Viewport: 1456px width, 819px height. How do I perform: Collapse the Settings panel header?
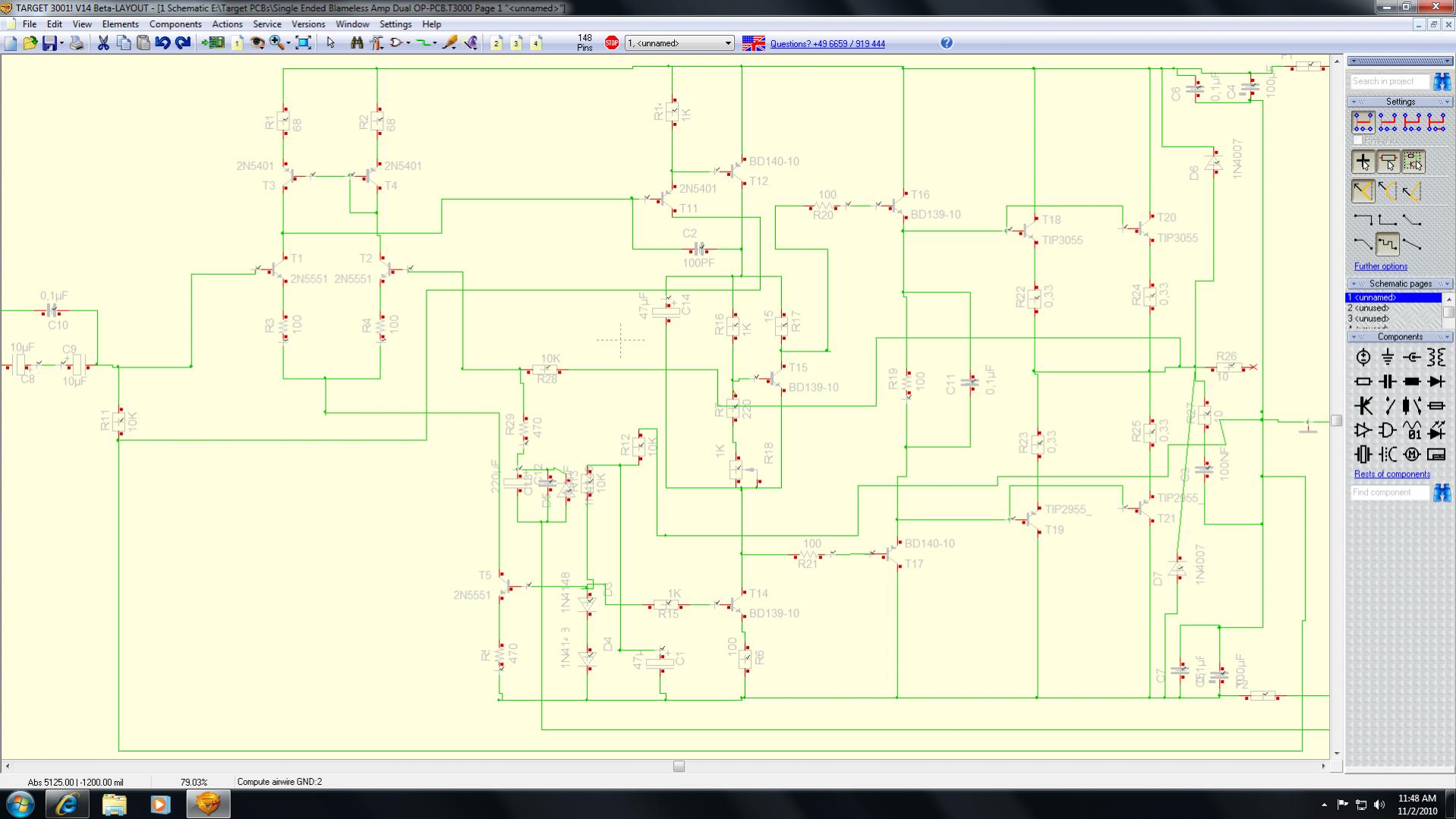1400,102
